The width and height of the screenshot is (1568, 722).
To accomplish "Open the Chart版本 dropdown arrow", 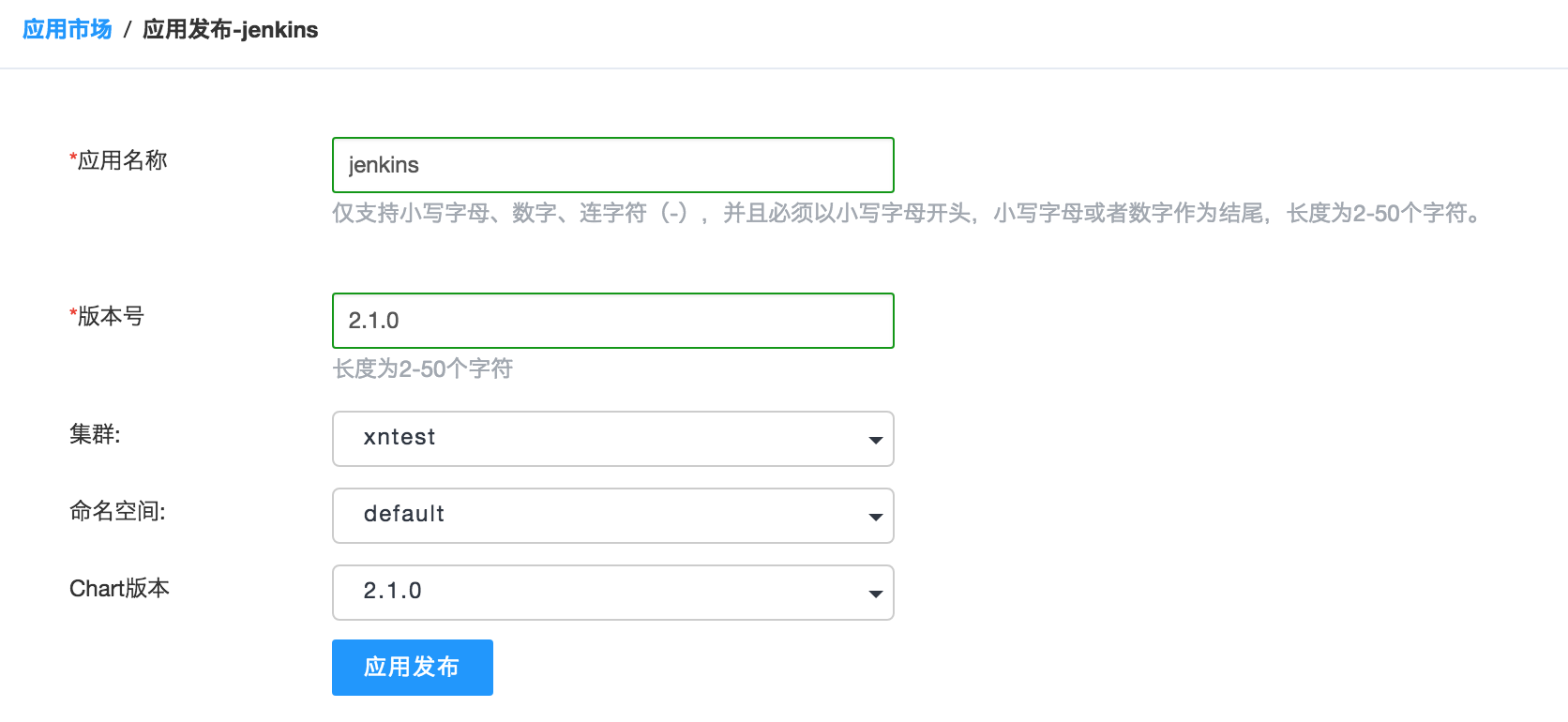I will (874, 593).
